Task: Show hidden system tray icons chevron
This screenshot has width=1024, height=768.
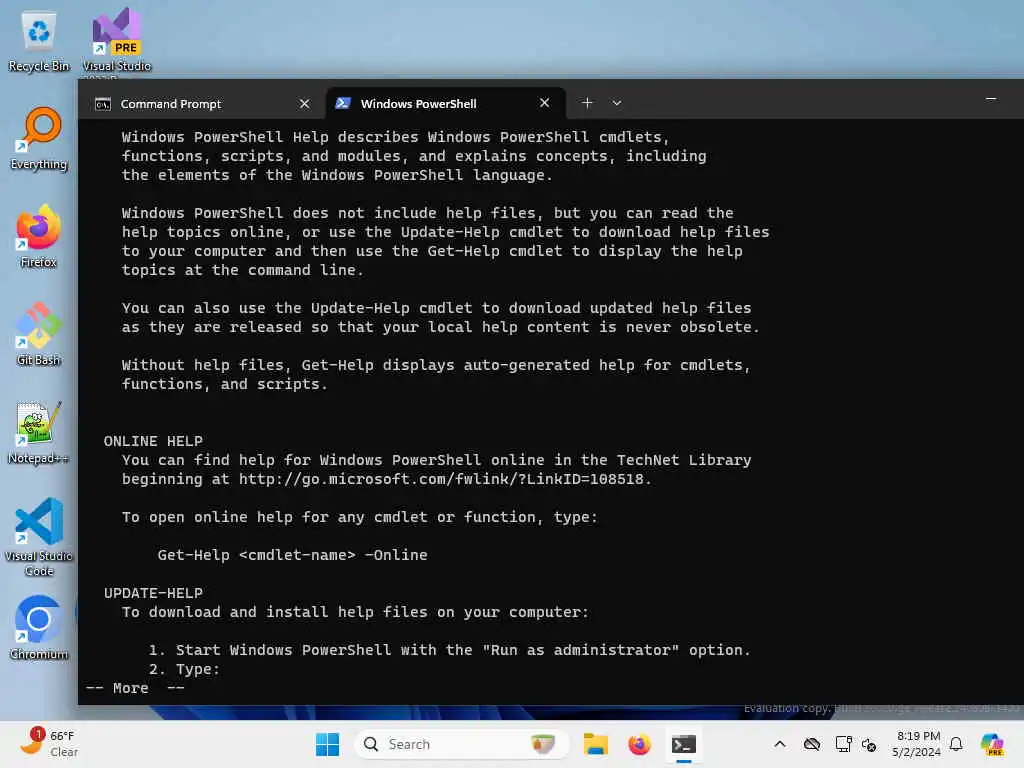Action: [x=780, y=744]
